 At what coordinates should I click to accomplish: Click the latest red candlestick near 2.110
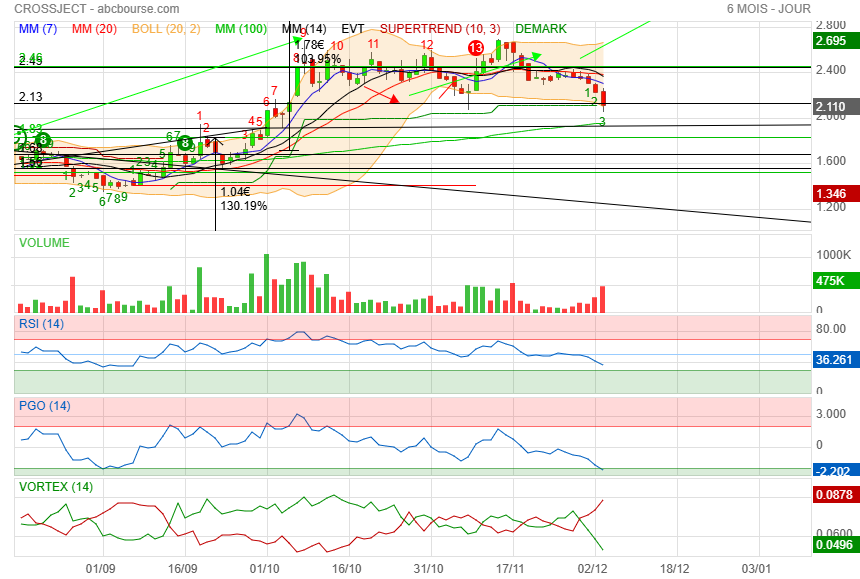point(603,99)
